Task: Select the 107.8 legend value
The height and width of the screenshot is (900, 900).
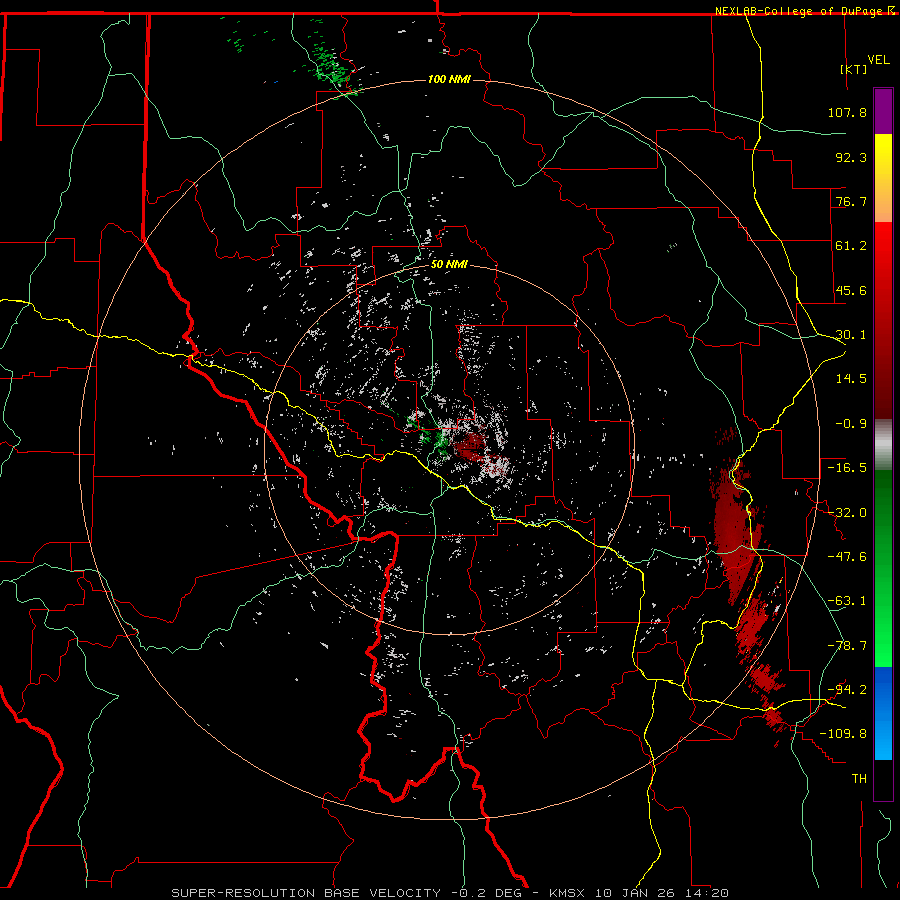Action: point(847,112)
